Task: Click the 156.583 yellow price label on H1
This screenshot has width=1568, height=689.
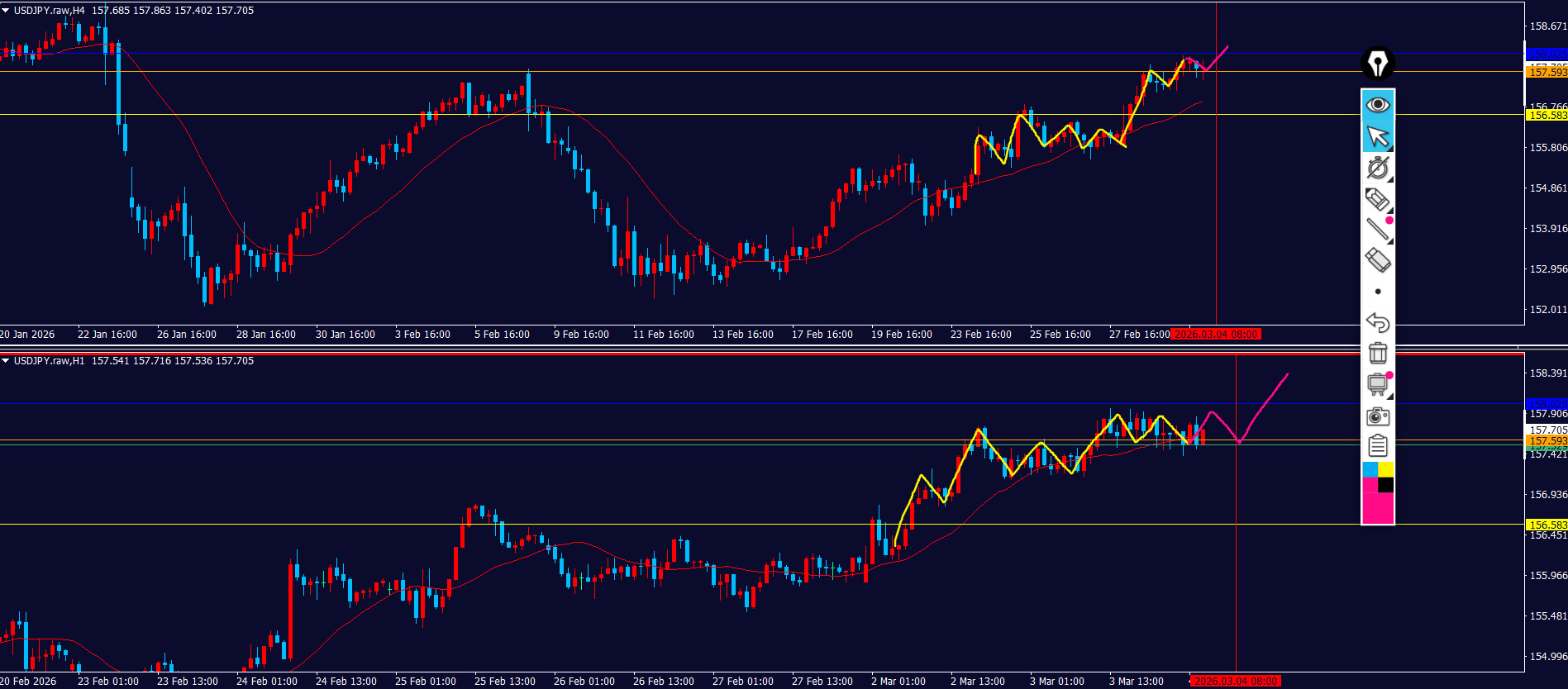Action: click(x=1547, y=525)
